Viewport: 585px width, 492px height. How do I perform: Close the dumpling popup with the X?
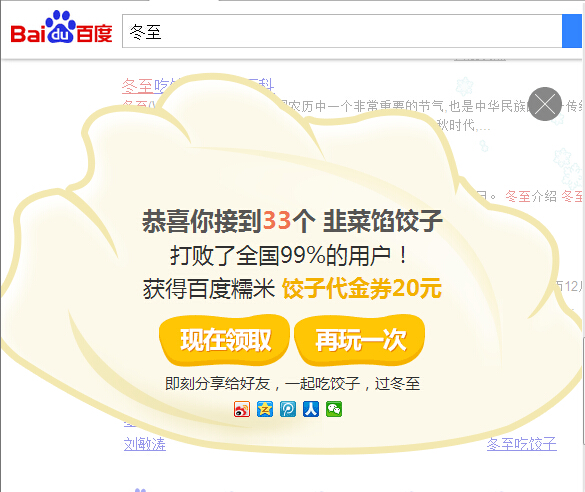click(x=545, y=104)
